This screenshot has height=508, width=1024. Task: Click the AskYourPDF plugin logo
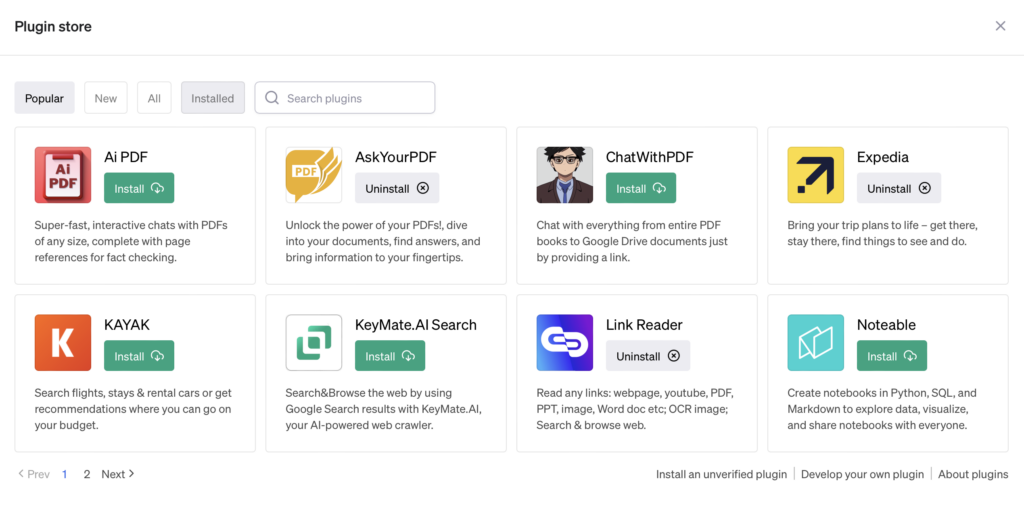313,175
